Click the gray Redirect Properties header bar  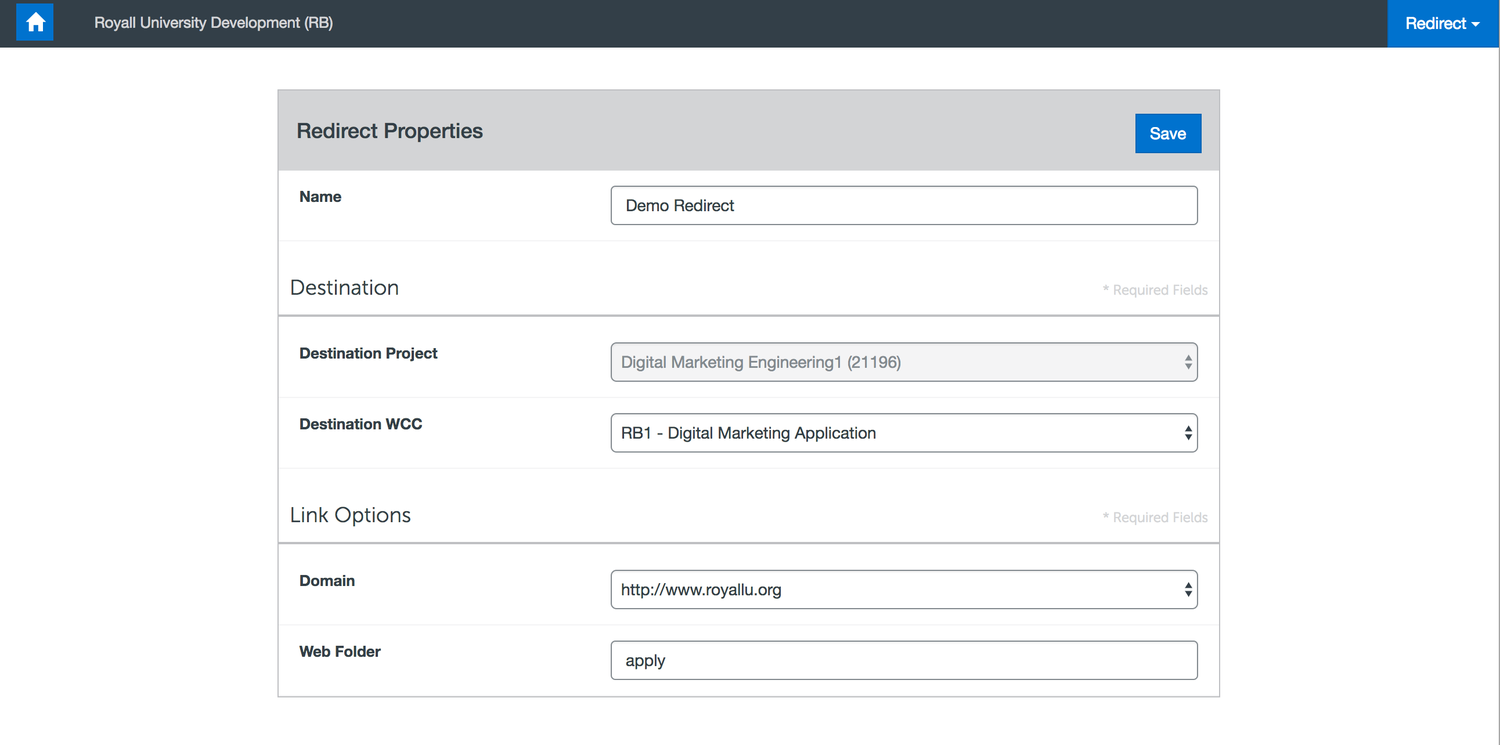tap(800, 132)
